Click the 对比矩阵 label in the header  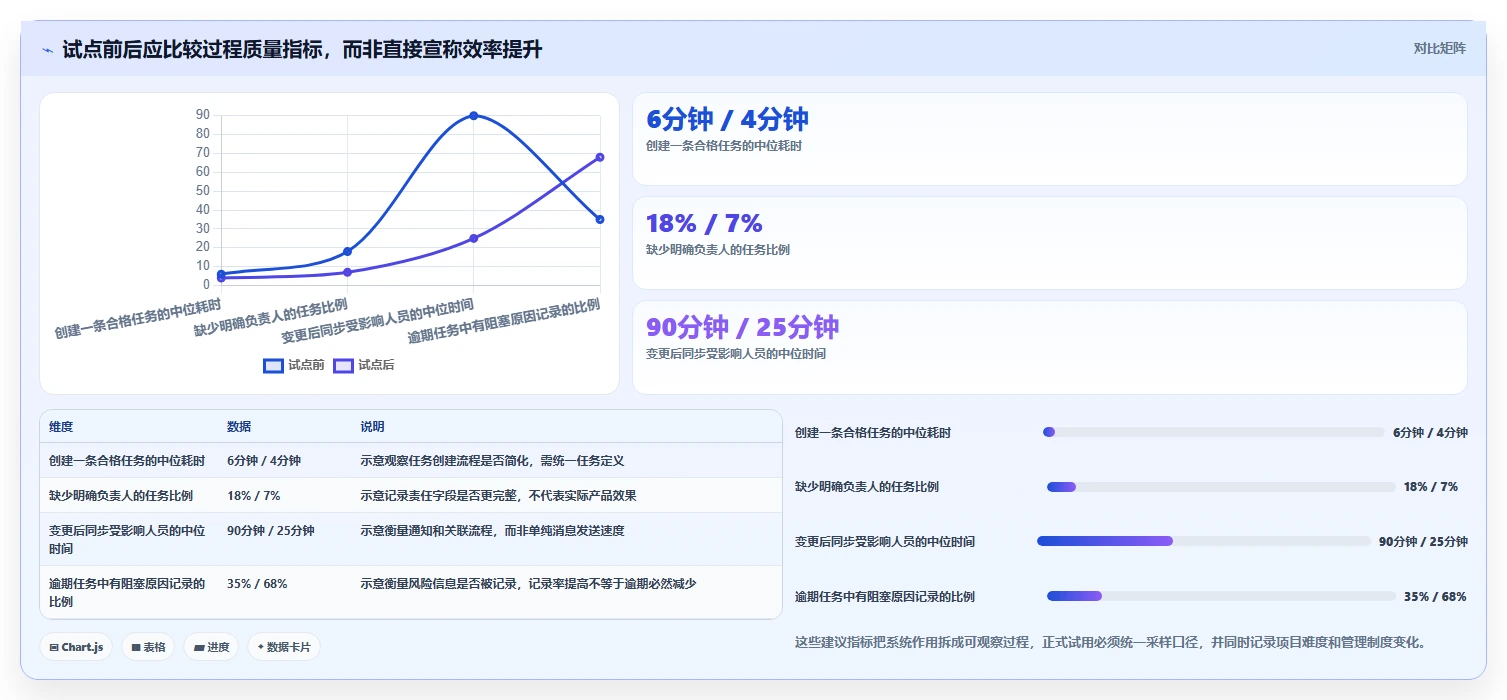point(1440,48)
